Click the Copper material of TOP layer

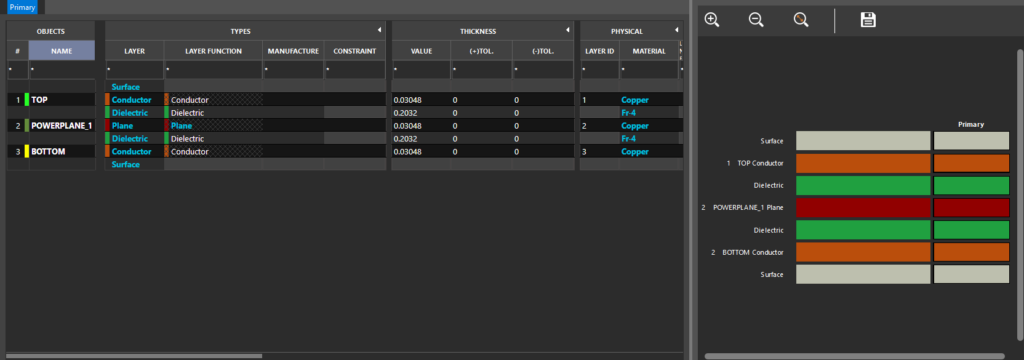coord(635,100)
